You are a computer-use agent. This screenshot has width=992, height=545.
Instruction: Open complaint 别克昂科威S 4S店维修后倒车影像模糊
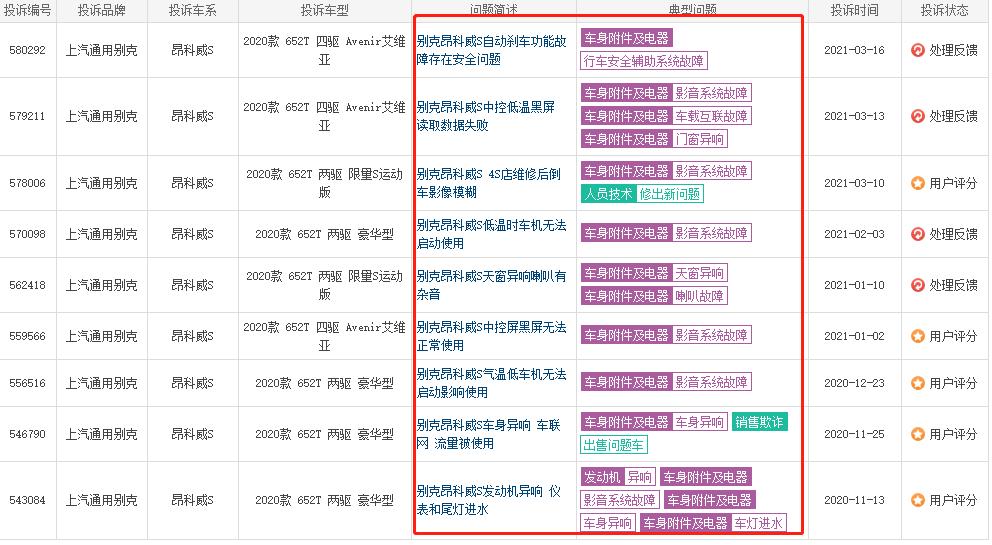coord(488,183)
